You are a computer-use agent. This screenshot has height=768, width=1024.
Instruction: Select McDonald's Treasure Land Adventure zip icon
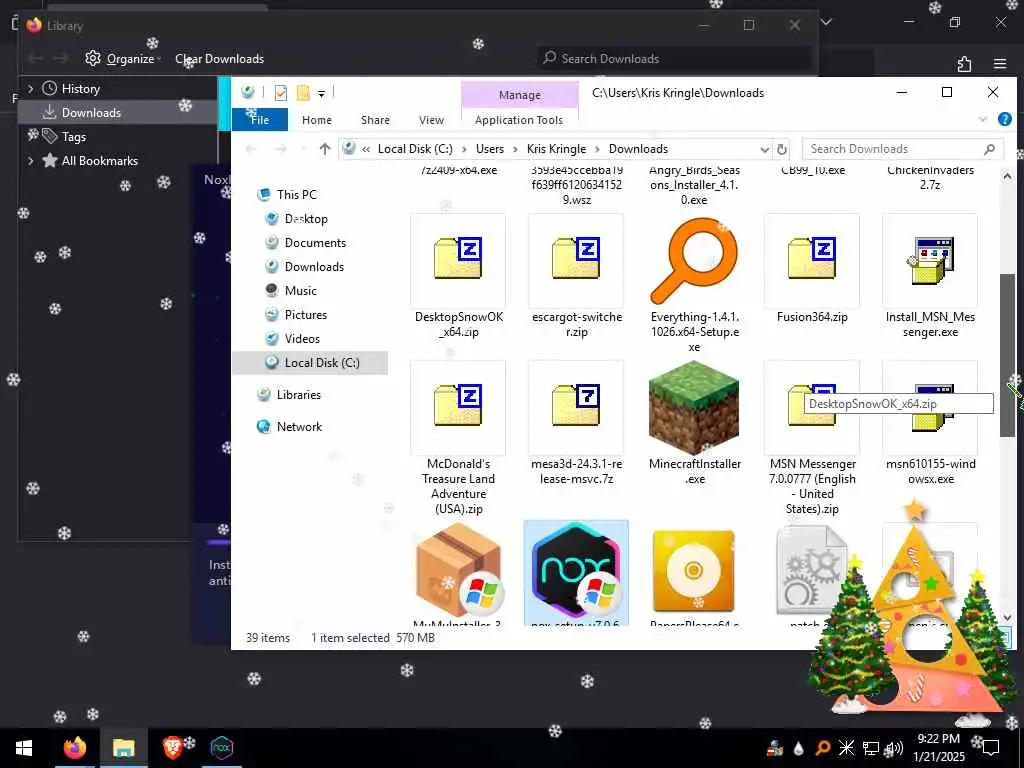pyautogui.click(x=458, y=406)
